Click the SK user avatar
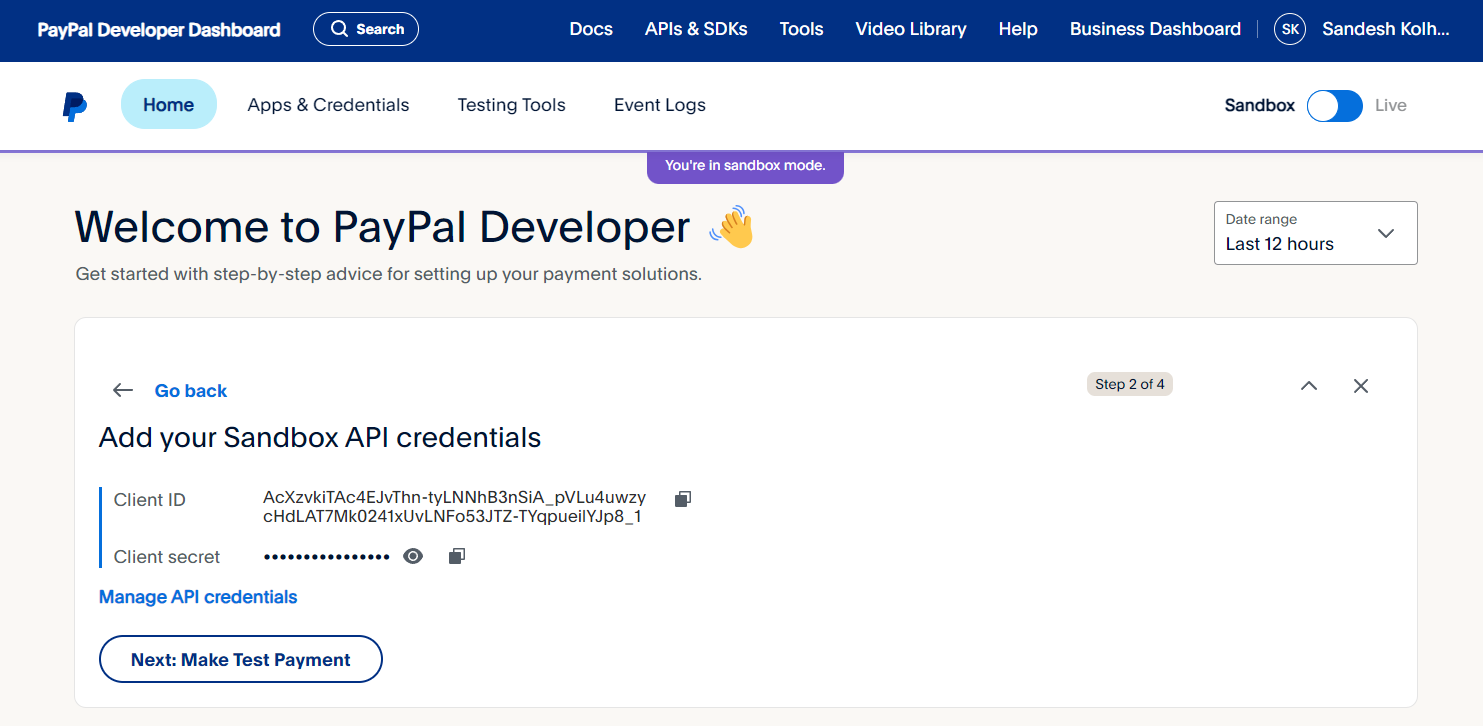 point(1290,29)
